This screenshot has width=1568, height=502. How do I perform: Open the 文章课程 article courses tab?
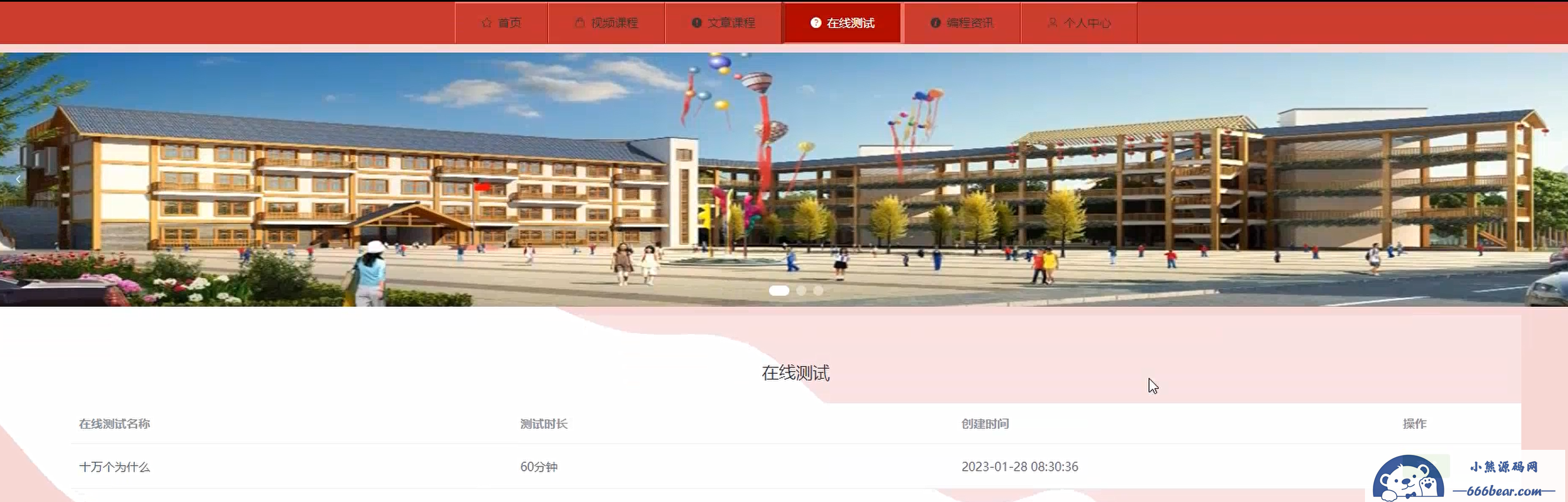coord(723,23)
